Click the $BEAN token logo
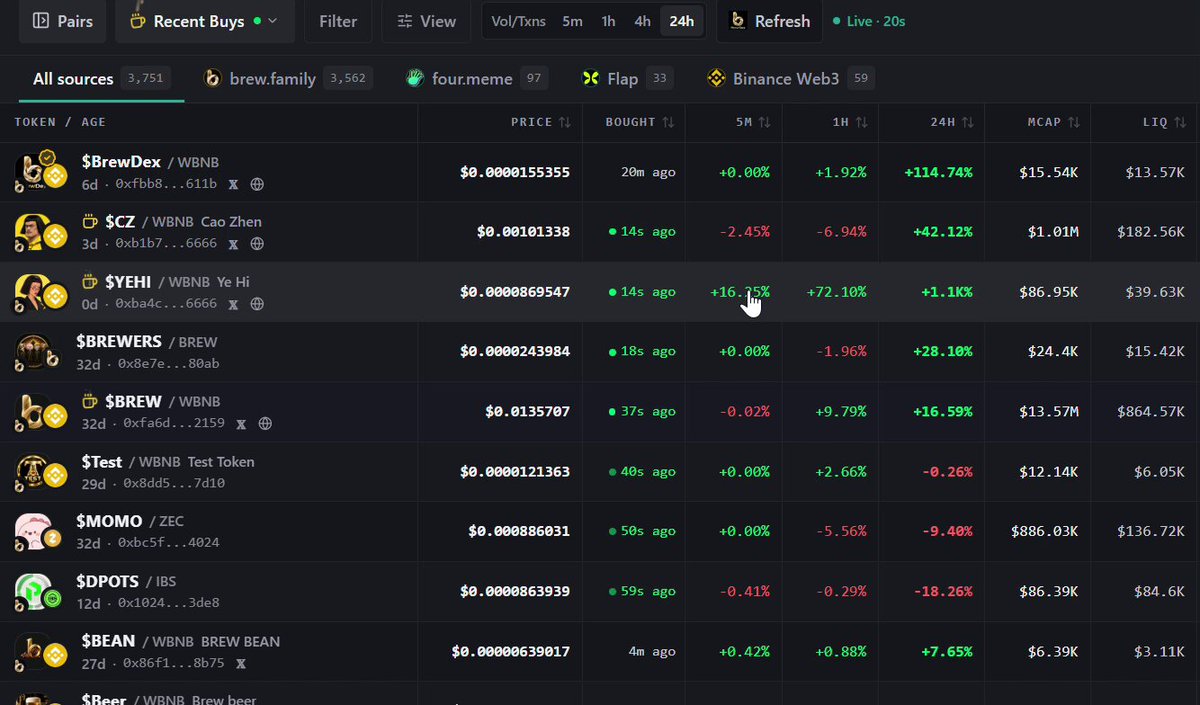The height and width of the screenshot is (705, 1200). (40, 652)
